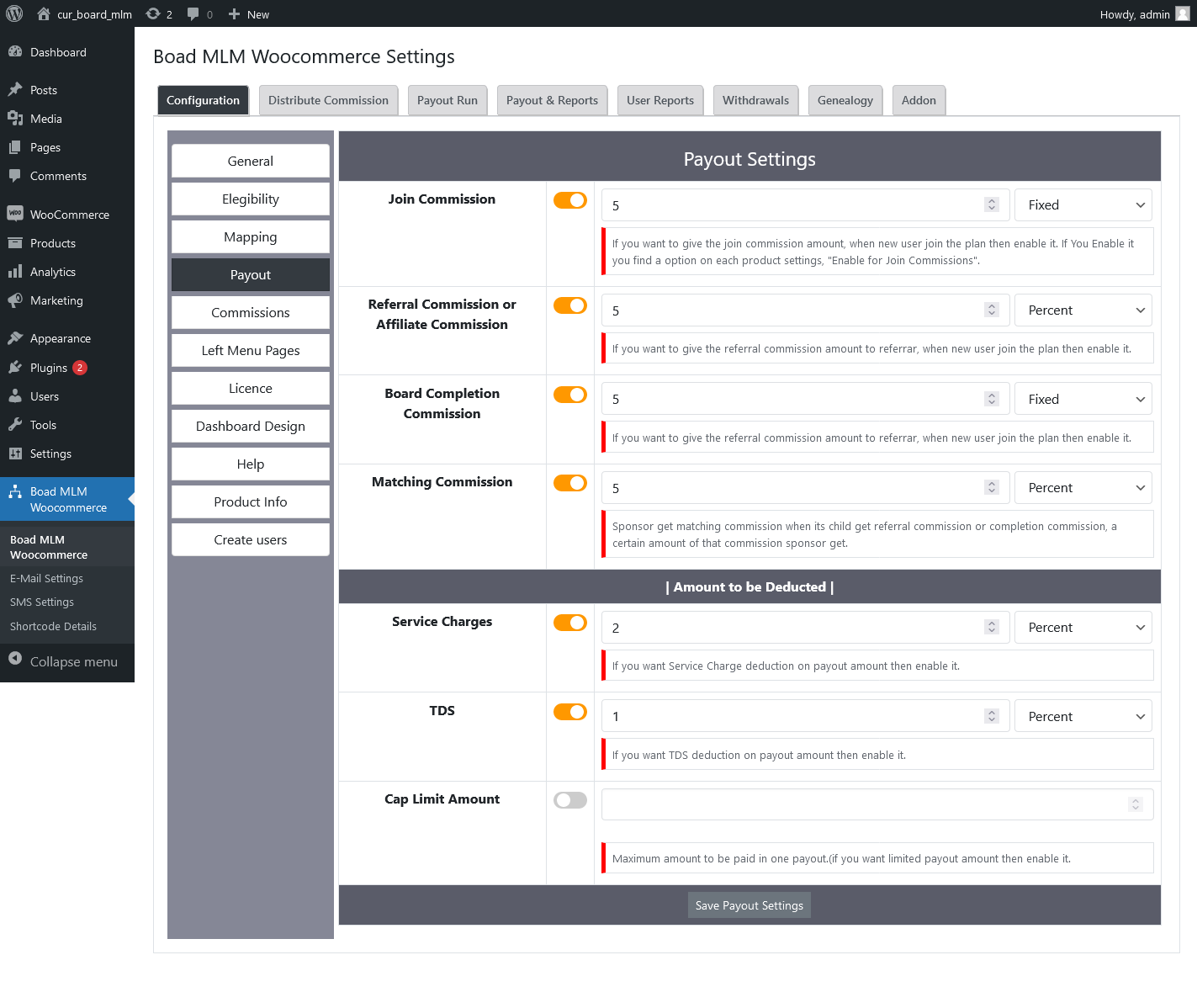Open the Plugins icon showing 2 updates
The width and height of the screenshot is (1197, 1008).
[x=17, y=368]
